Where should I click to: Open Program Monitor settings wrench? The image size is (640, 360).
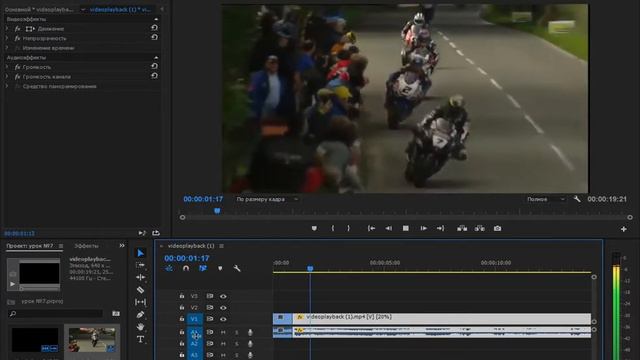click(x=577, y=199)
